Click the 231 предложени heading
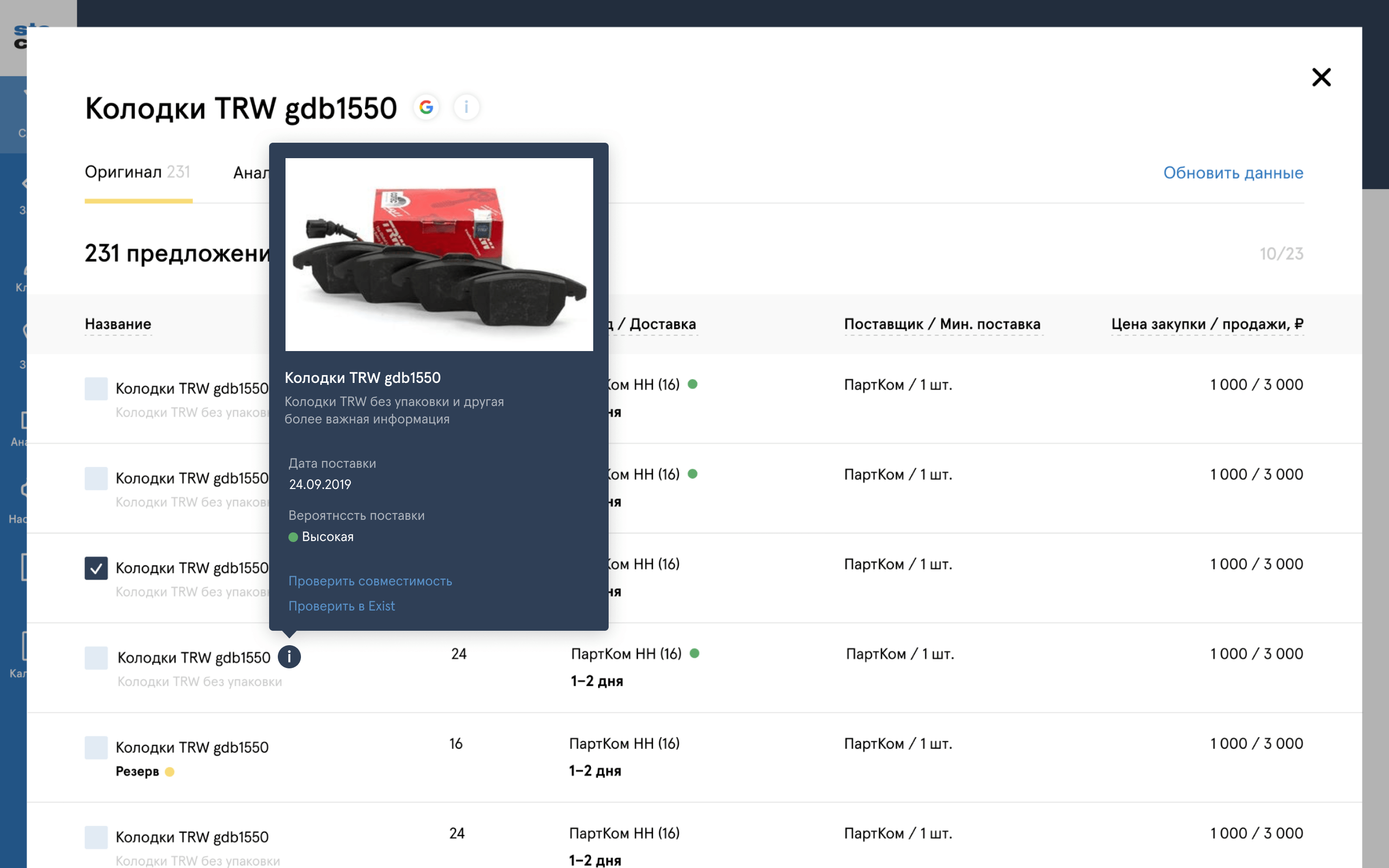This screenshot has height=868, width=1389. click(177, 253)
